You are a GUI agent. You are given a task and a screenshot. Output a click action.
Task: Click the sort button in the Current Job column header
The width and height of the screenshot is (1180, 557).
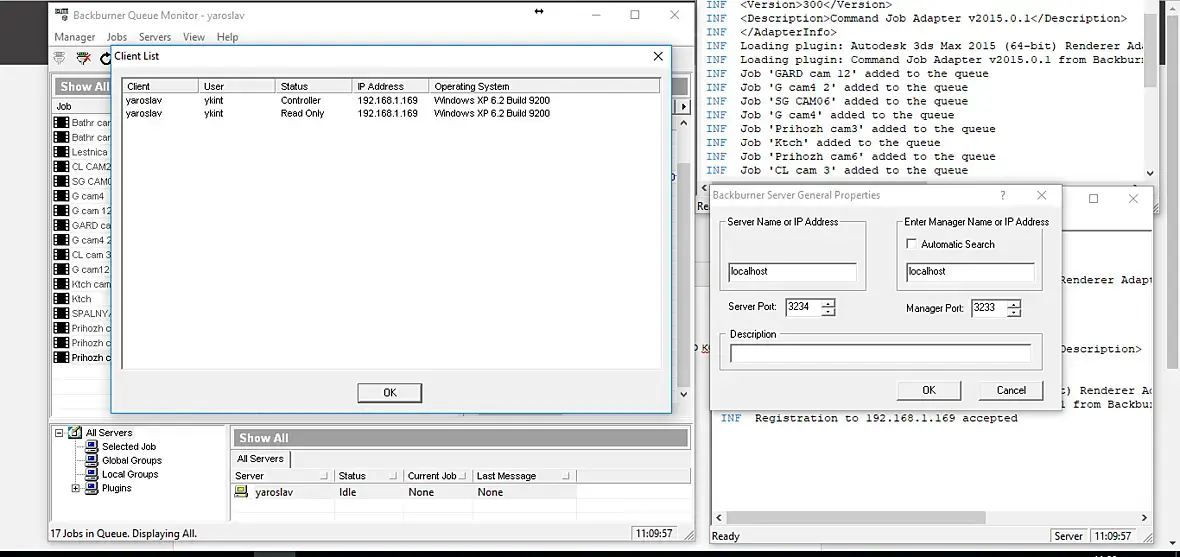pyautogui.click(x=464, y=476)
